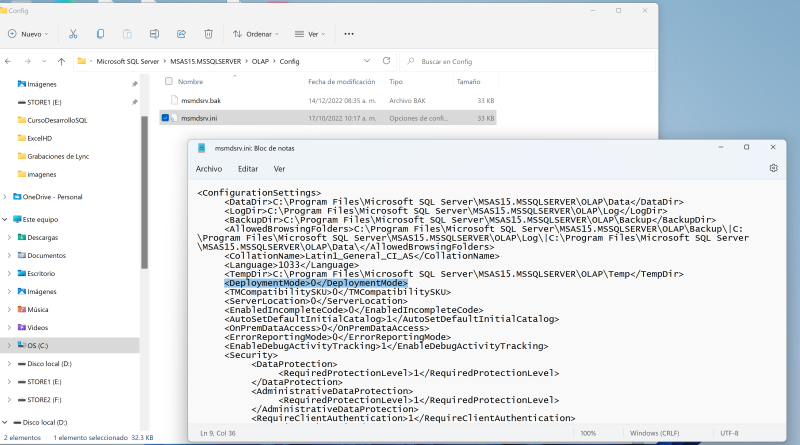Open Notepad settings gear icon
The width and height of the screenshot is (800, 445).
point(773,169)
